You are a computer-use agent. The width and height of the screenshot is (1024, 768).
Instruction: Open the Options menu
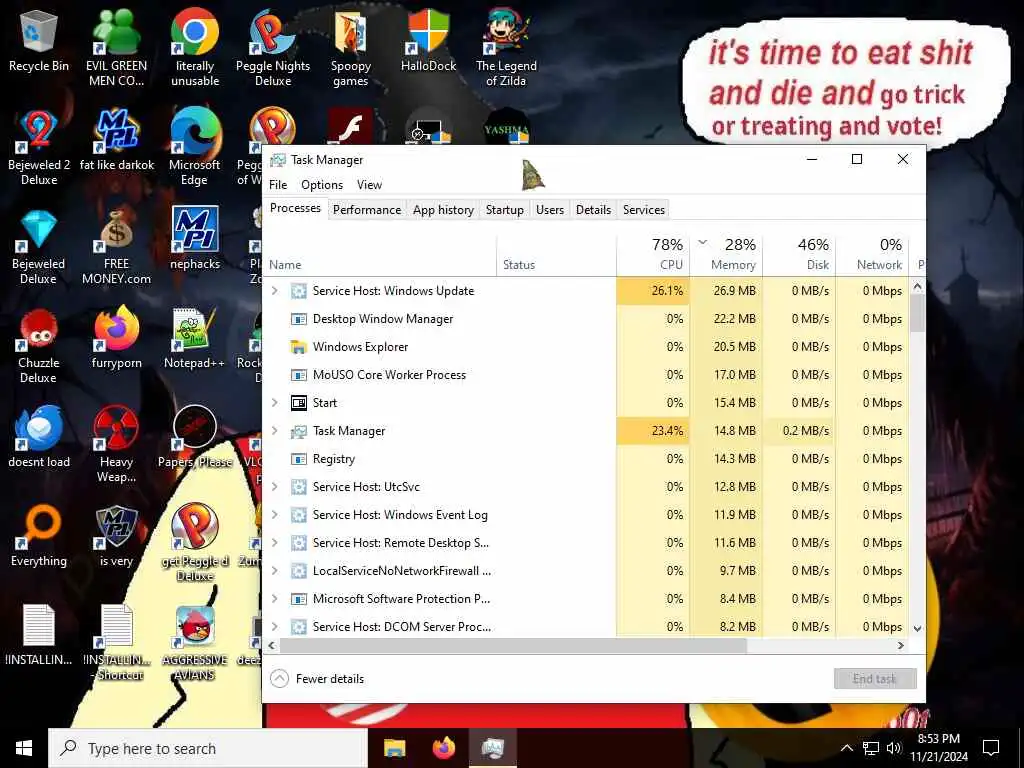pyautogui.click(x=322, y=185)
